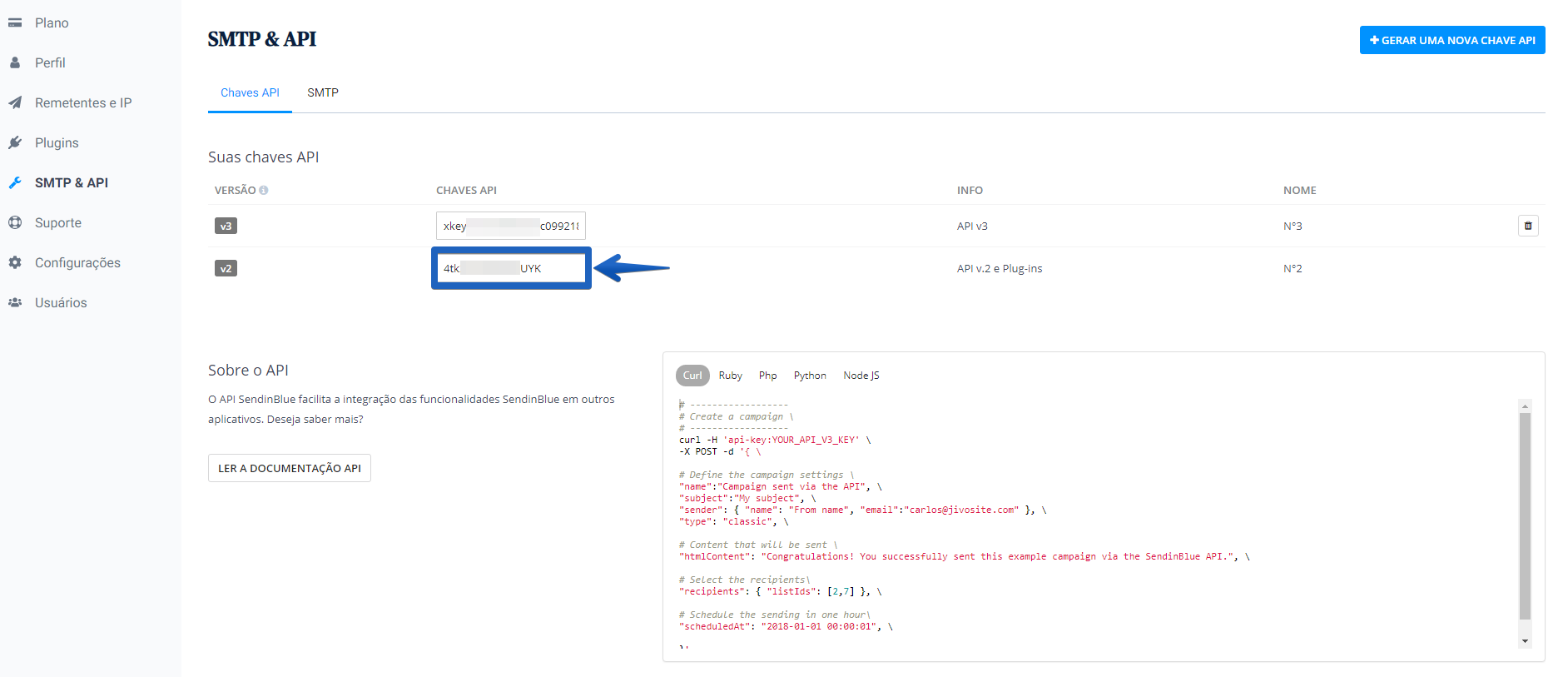1568x677 pixels.
Task: Click the NOME column header
Action: click(x=1300, y=191)
